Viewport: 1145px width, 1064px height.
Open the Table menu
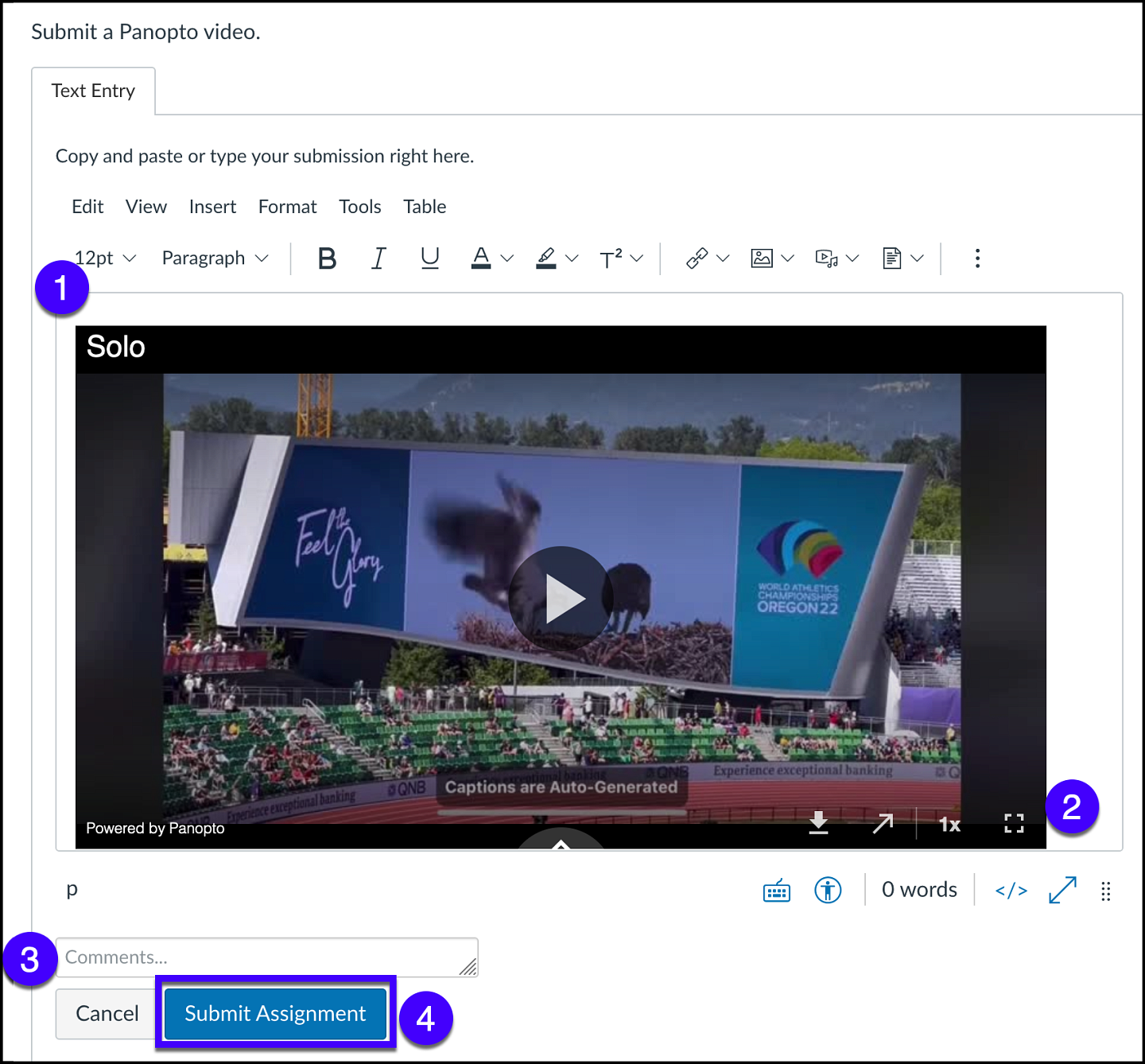425,207
